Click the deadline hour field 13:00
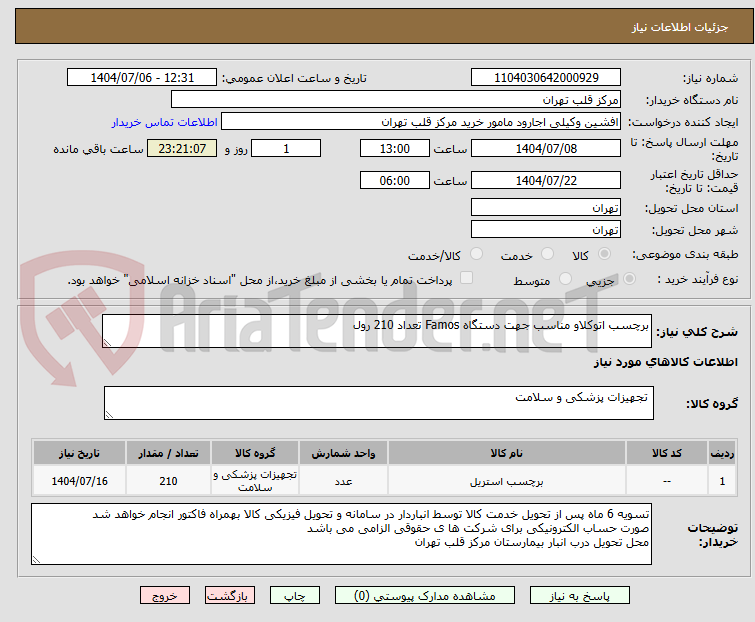 (x=394, y=148)
